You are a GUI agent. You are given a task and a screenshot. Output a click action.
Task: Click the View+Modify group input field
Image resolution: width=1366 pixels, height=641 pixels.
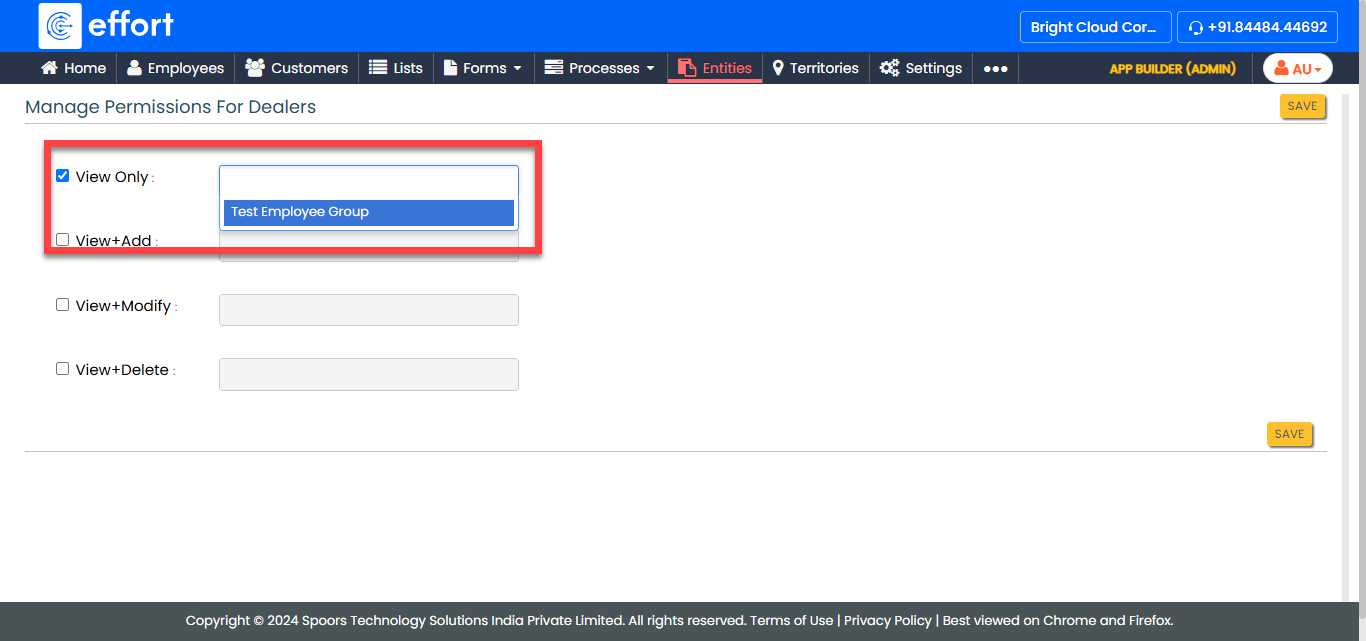pos(368,310)
